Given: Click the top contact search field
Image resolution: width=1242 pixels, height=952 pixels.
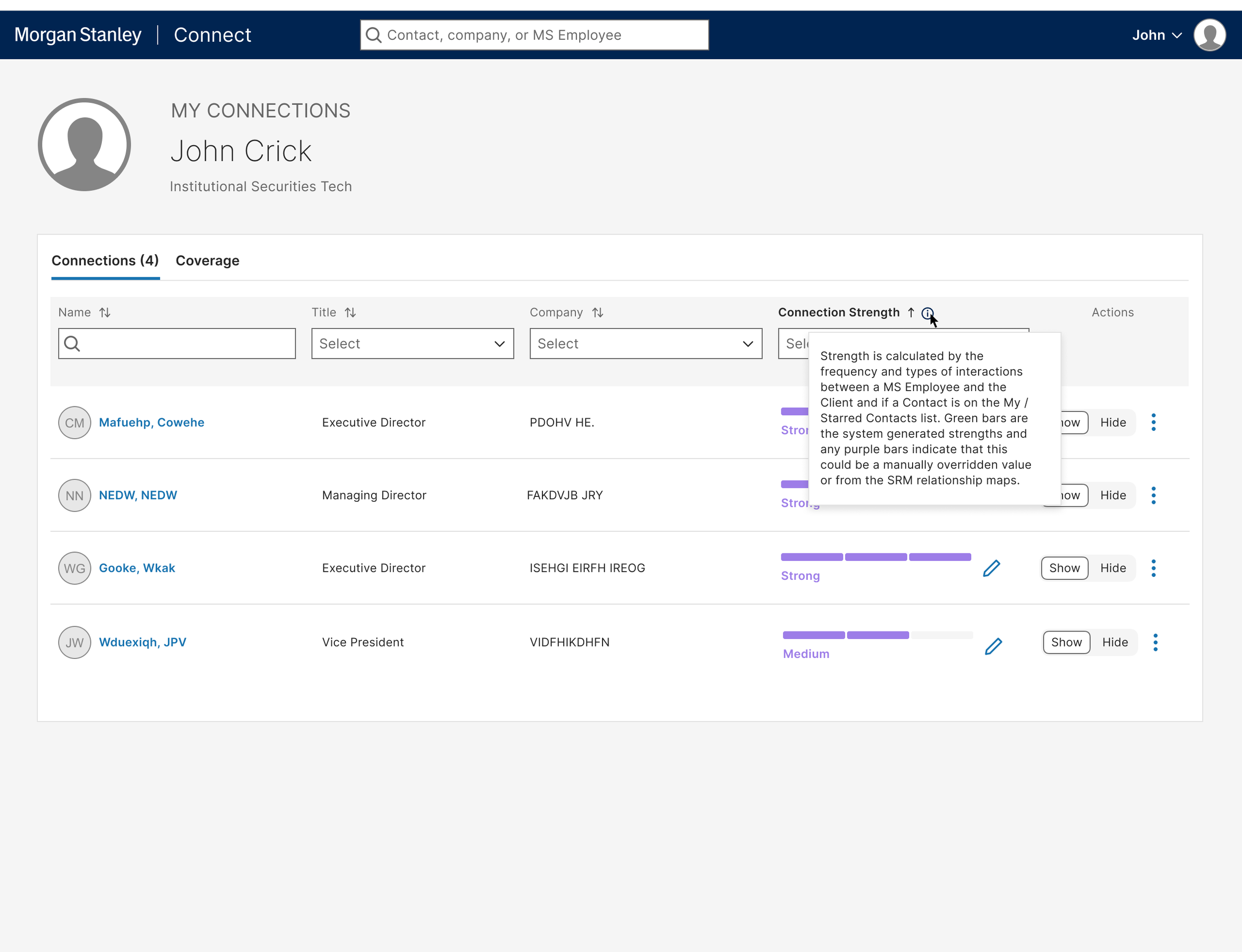Looking at the screenshot, I should (534, 35).
